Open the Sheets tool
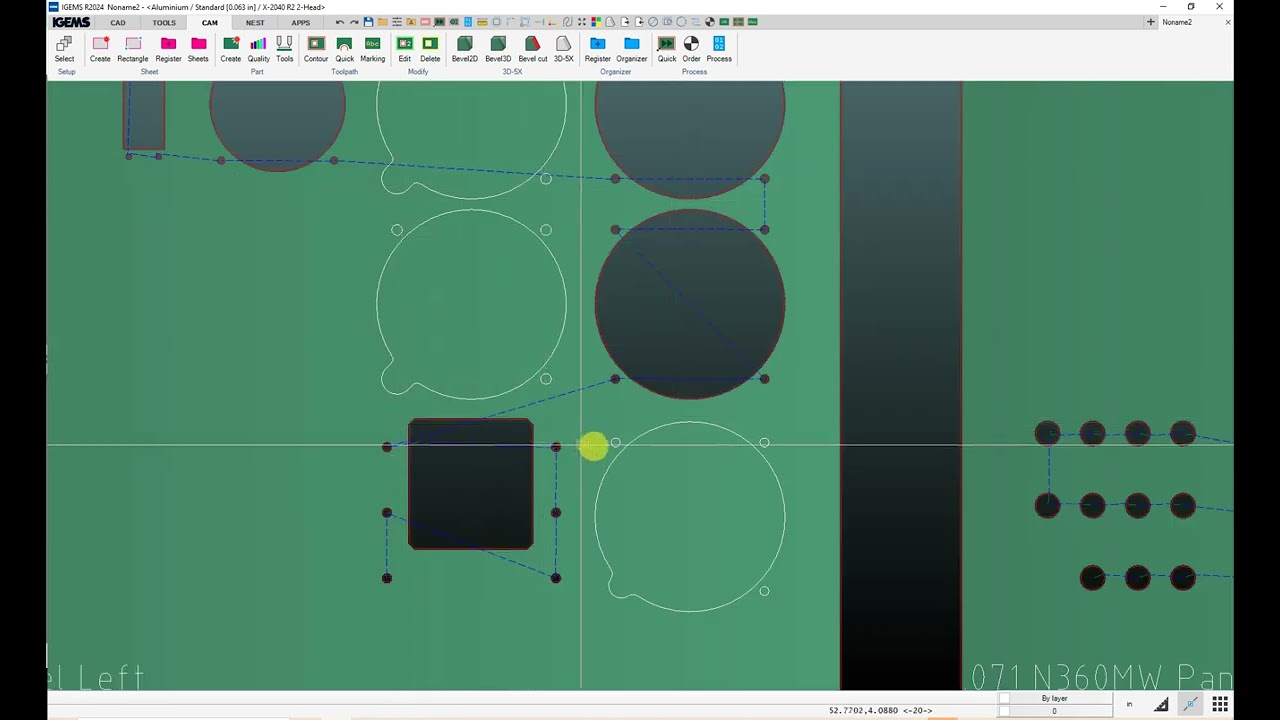 [x=198, y=49]
